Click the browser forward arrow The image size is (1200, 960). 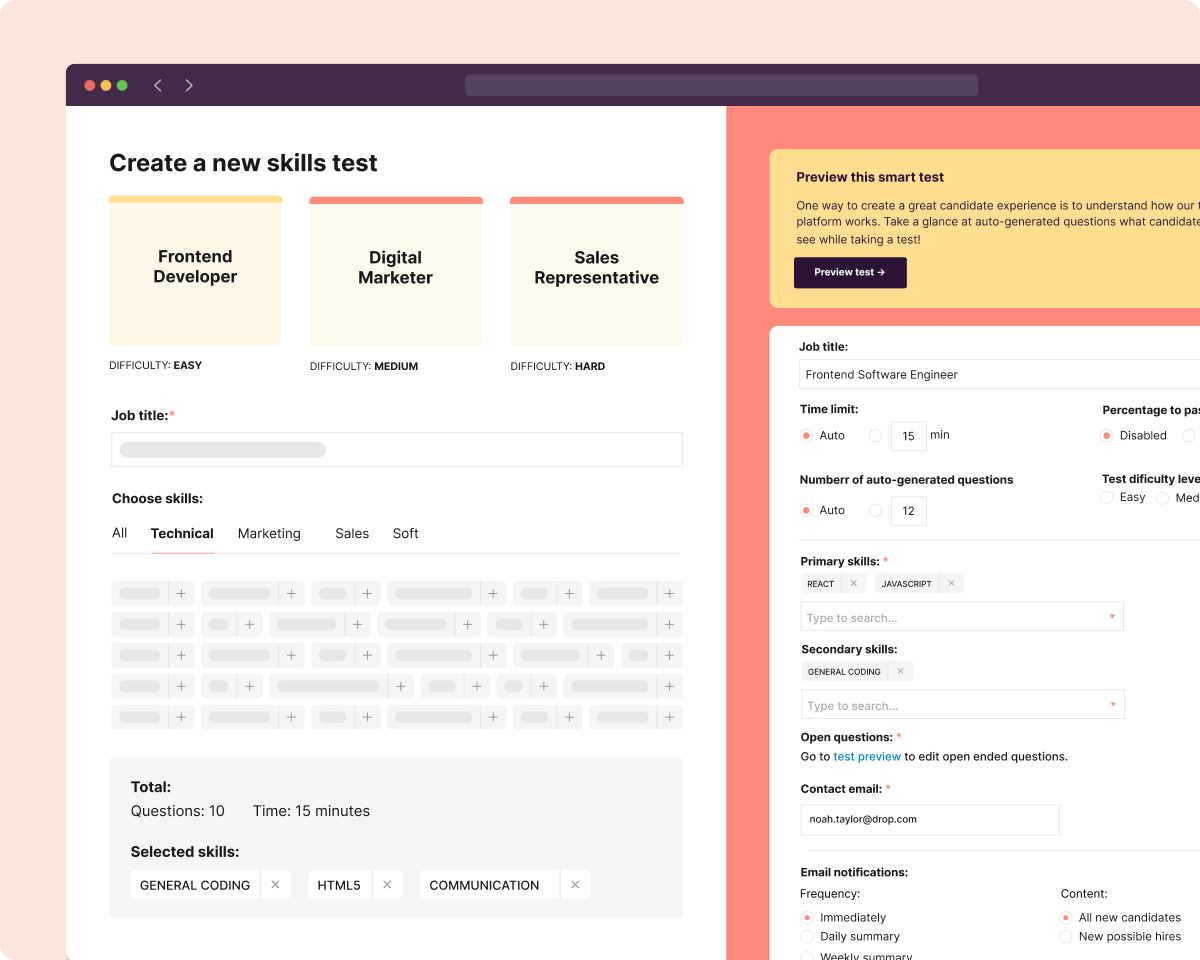click(x=189, y=85)
